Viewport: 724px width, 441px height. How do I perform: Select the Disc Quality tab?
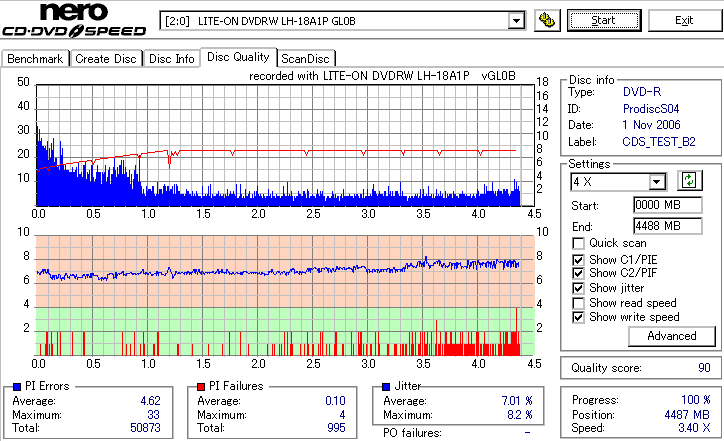click(238, 57)
